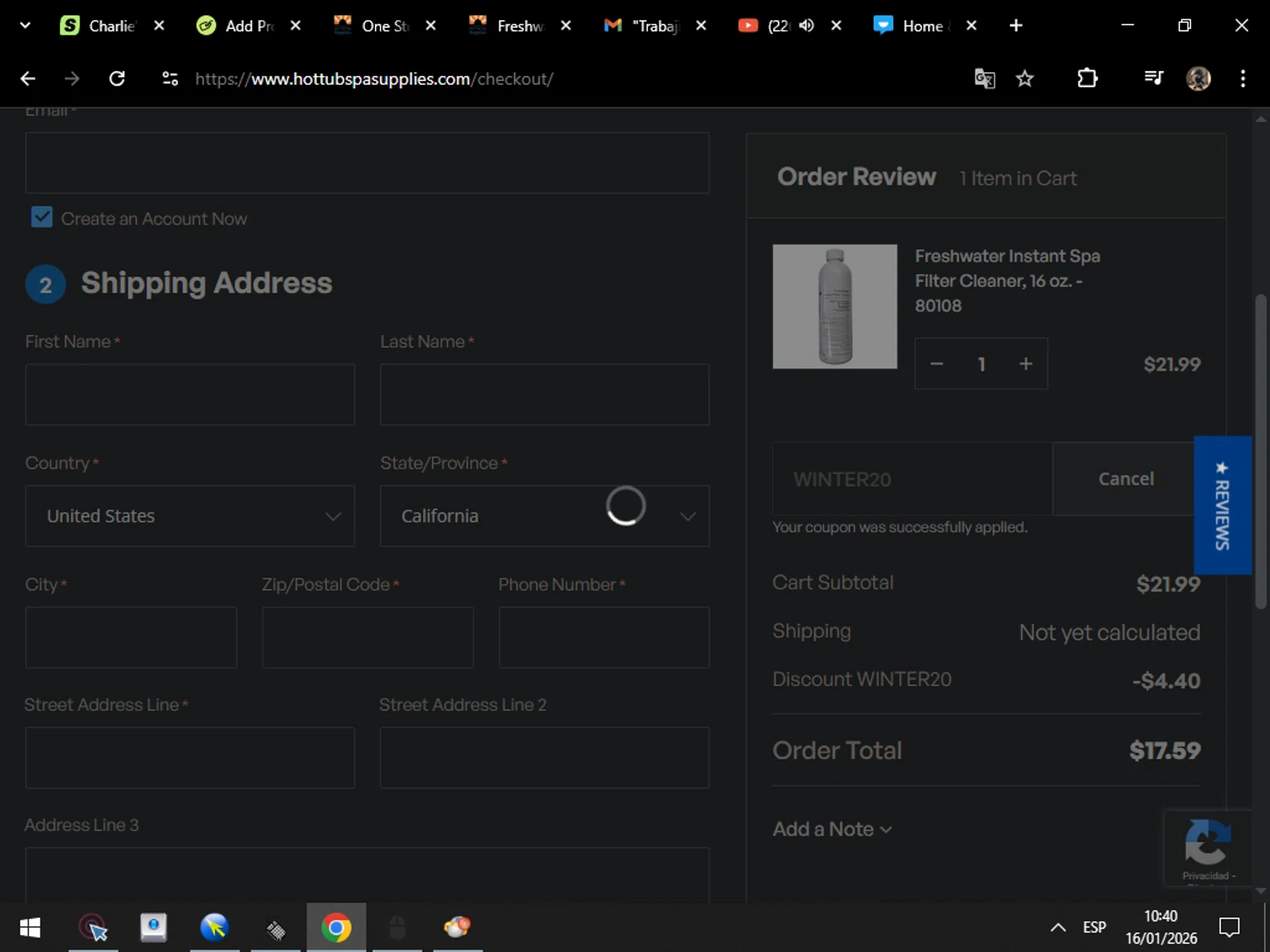The image size is (1270, 952).
Task: Click the First Name field
Action: pyautogui.click(x=190, y=394)
